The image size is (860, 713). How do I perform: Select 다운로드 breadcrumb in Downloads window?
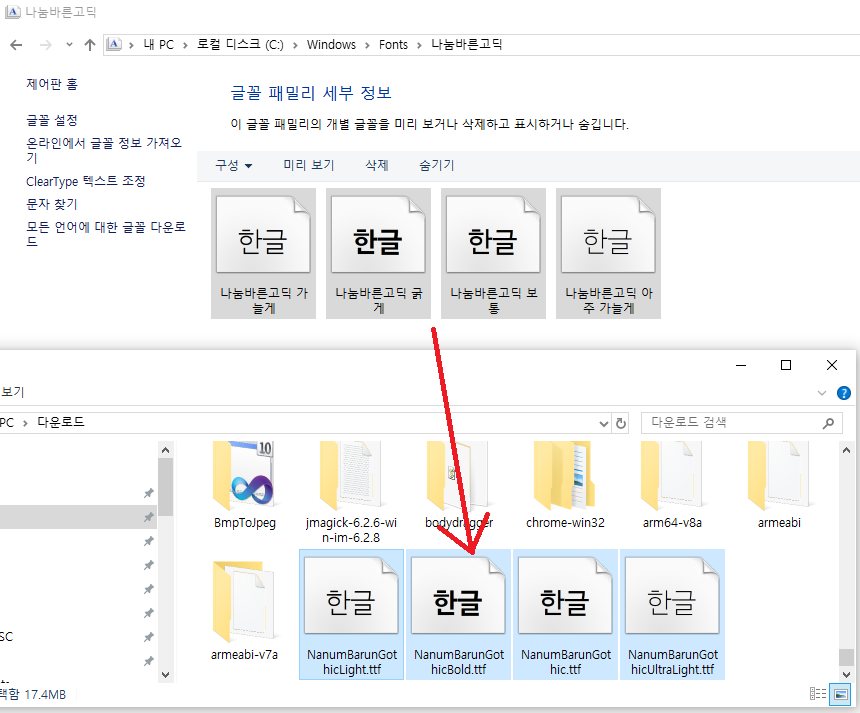pyautogui.click(x=61, y=422)
